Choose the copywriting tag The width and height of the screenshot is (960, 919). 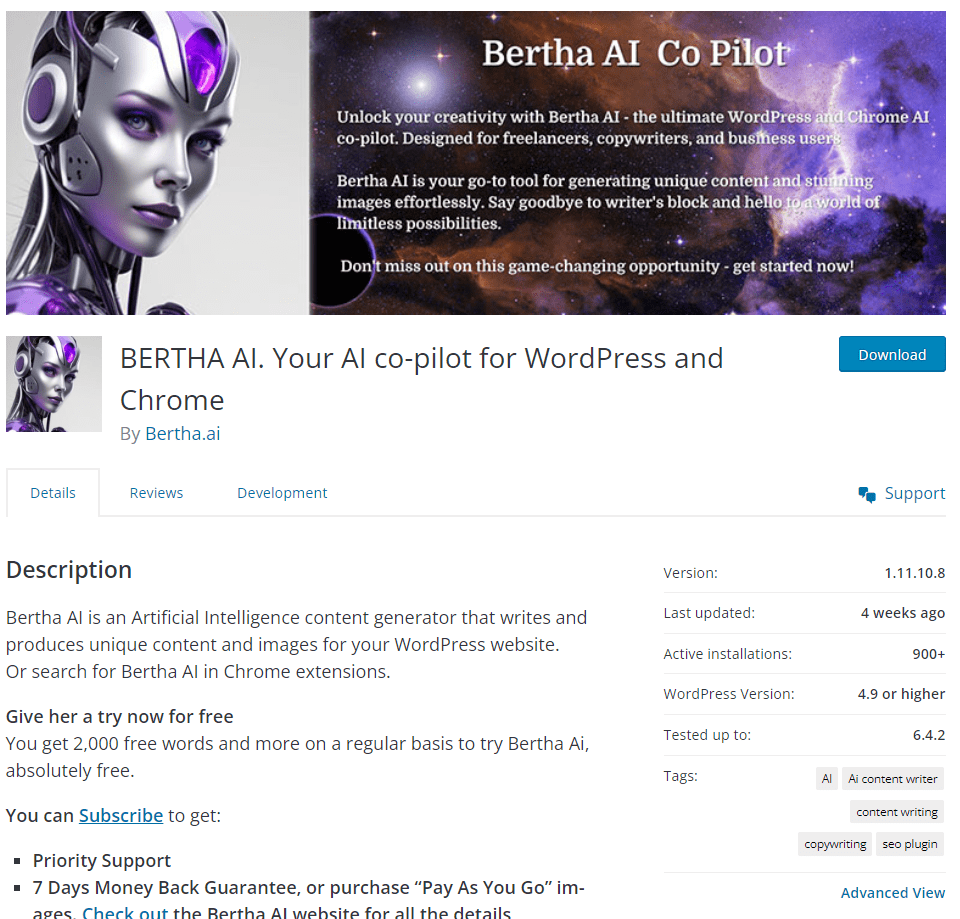[835, 844]
